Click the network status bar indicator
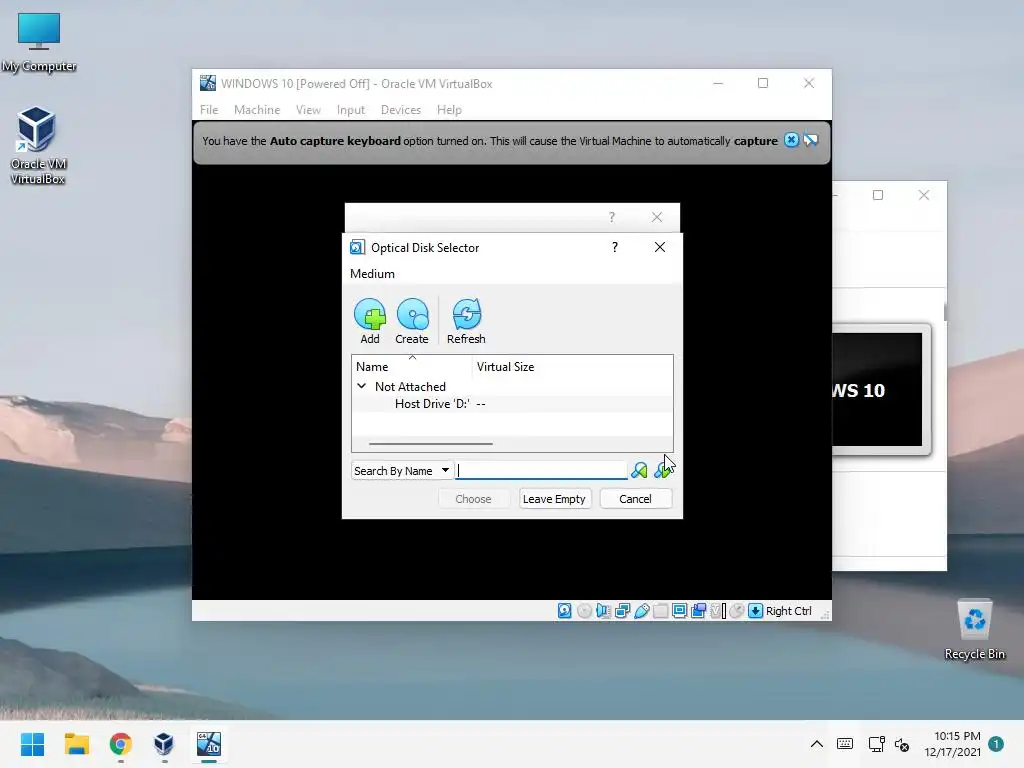 [622, 611]
